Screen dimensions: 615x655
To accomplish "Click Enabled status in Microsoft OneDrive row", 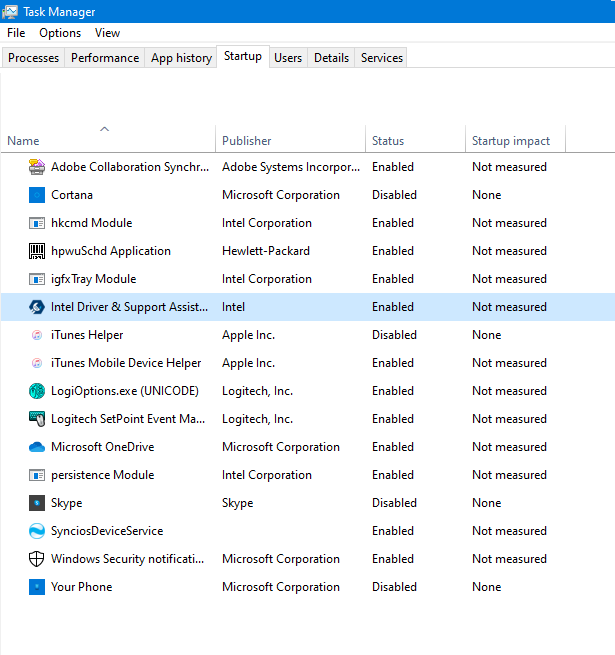I will [393, 447].
